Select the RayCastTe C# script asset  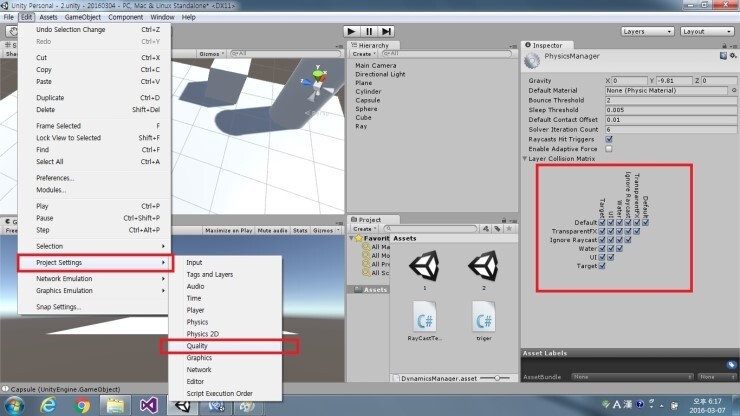click(x=424, y=316)
